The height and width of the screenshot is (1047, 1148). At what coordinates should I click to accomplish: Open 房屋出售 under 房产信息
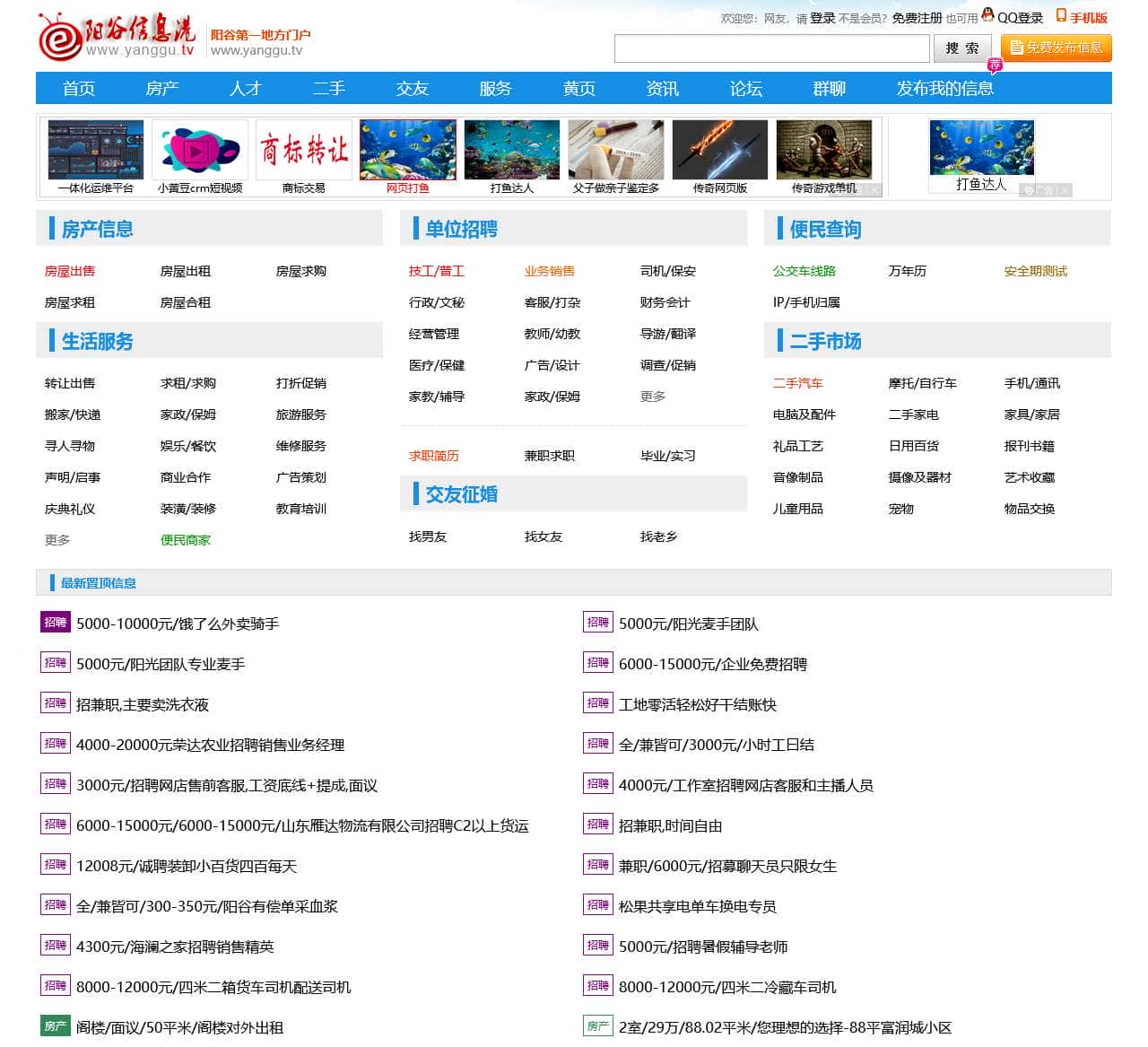pyautogui.click(x=70, y=271)
